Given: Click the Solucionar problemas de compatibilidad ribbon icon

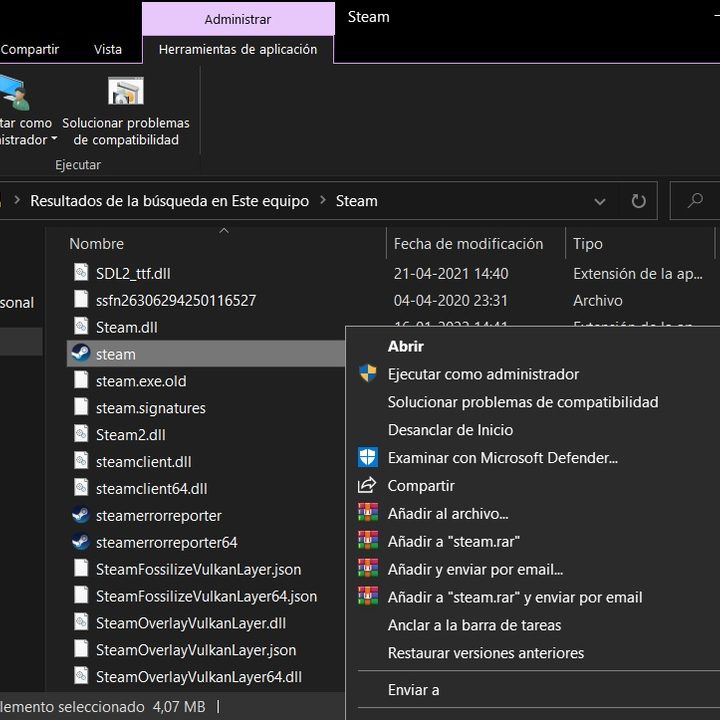Looking at the screenshot, I should (x=126, y=93).
